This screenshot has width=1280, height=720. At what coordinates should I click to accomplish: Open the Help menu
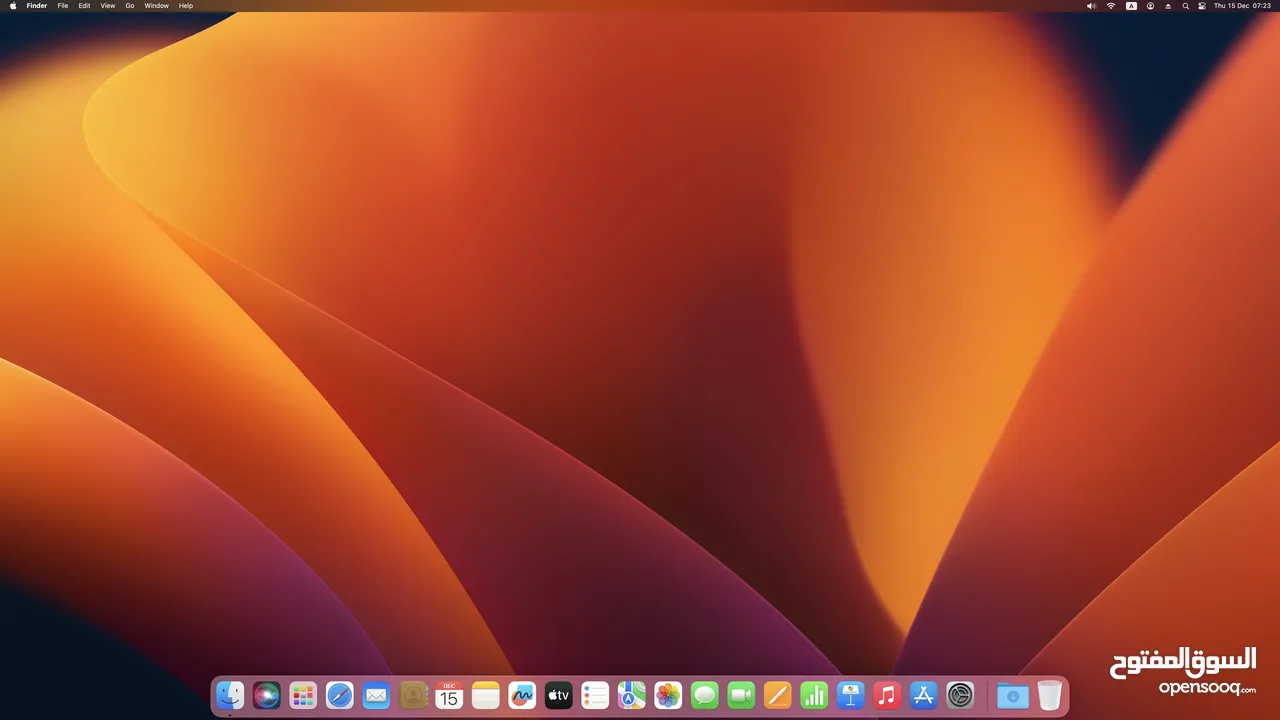point(186,6)
